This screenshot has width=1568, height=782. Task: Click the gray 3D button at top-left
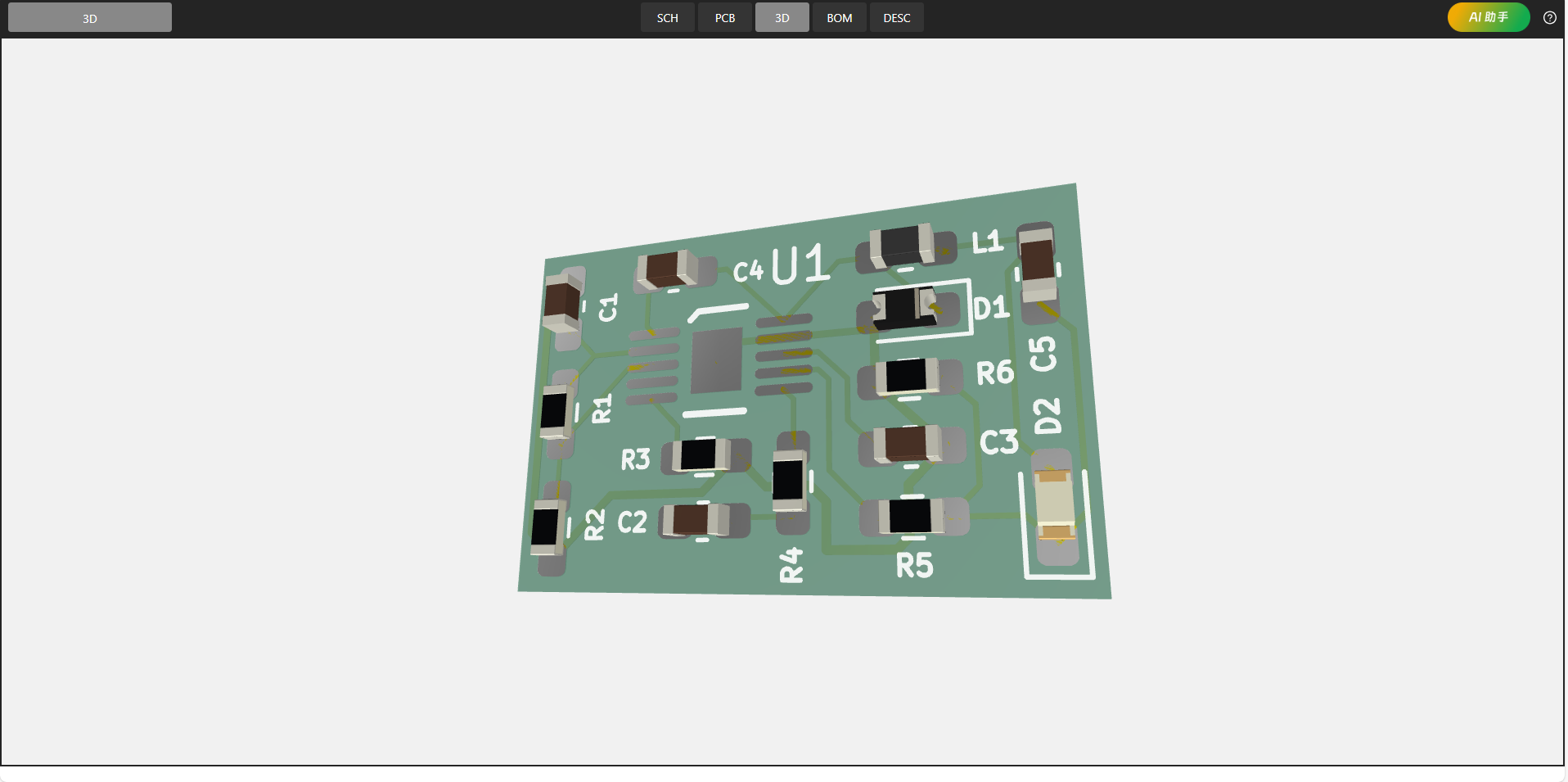(90, 17)
